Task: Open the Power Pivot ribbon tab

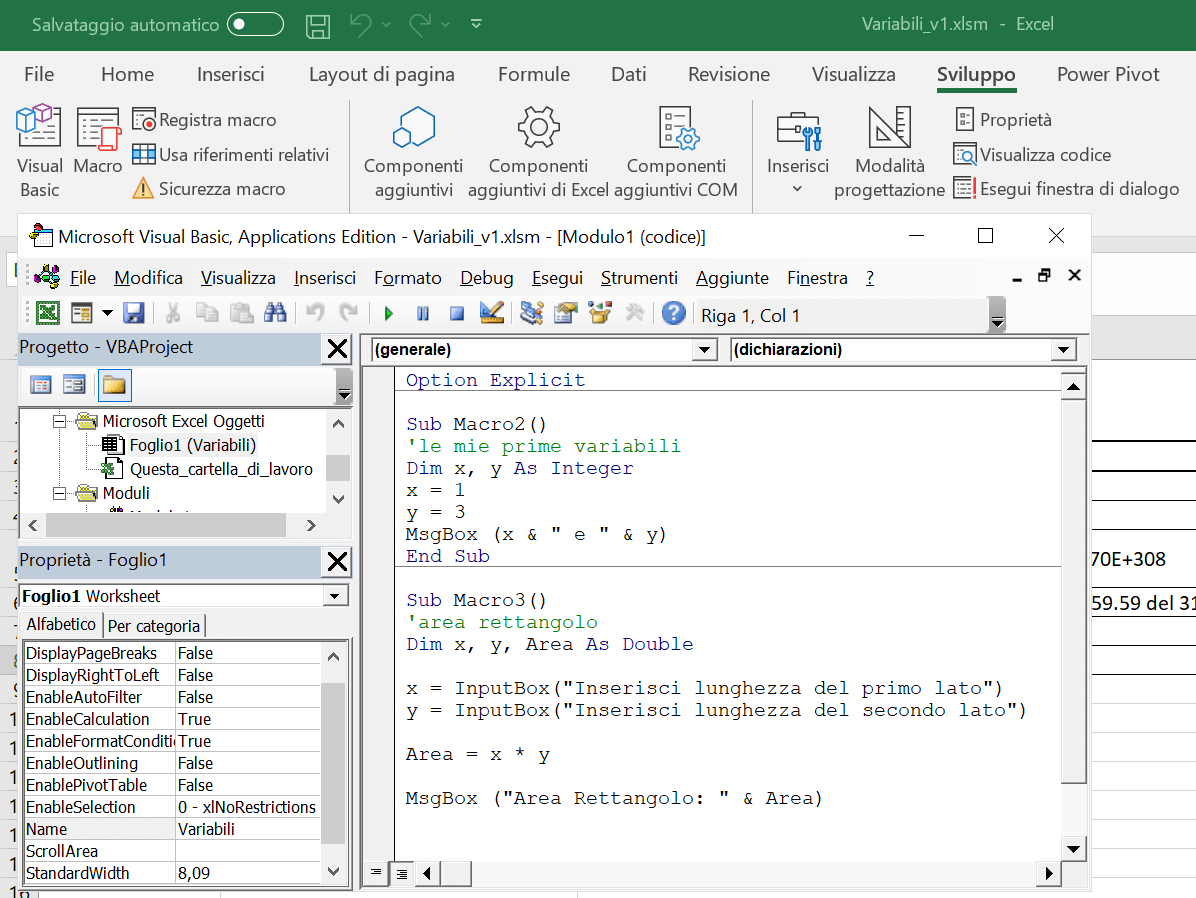Action: click(1108, 74)
